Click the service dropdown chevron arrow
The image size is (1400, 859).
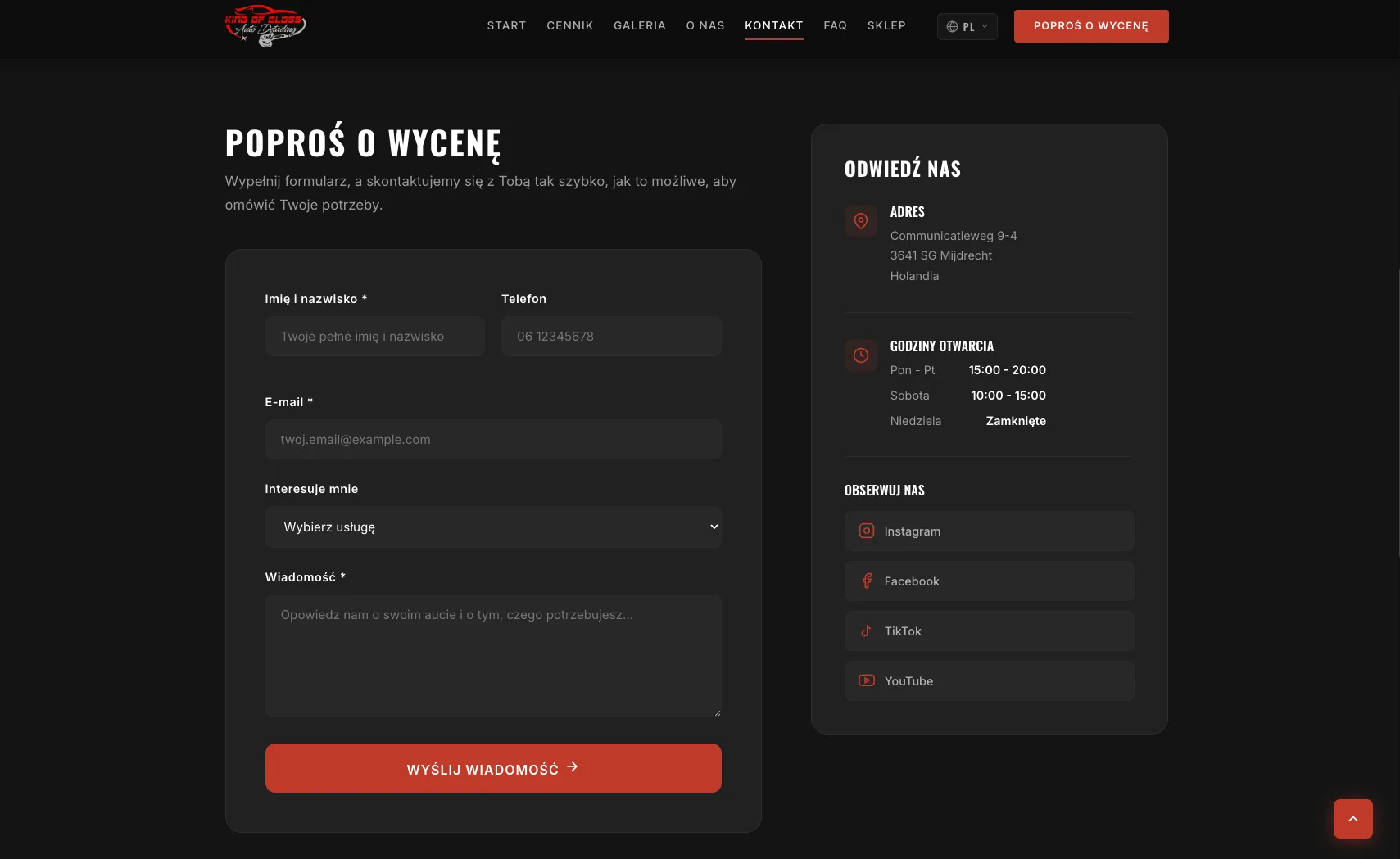714,527
